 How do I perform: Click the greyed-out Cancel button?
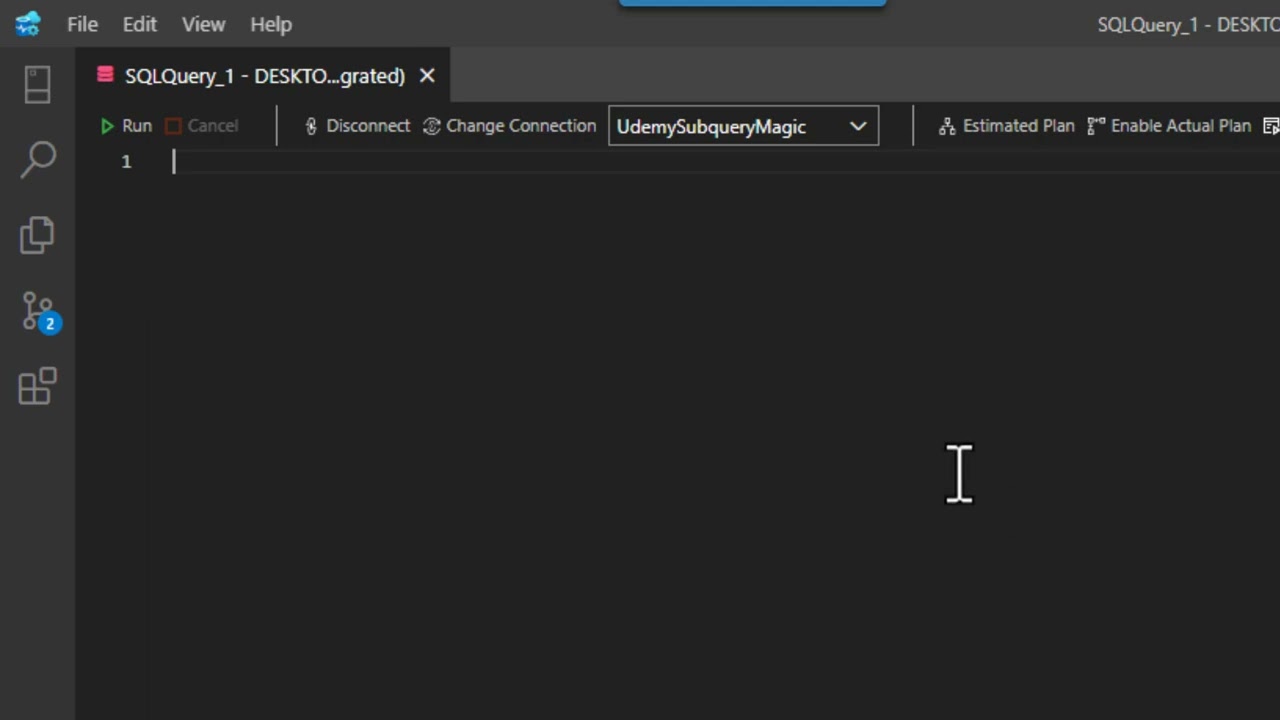[201, 126]
